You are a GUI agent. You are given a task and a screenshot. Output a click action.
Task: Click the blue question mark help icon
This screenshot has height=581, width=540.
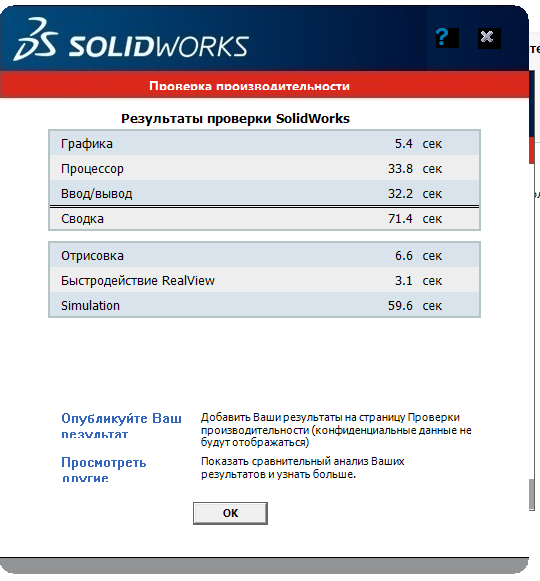pos(447,37)
